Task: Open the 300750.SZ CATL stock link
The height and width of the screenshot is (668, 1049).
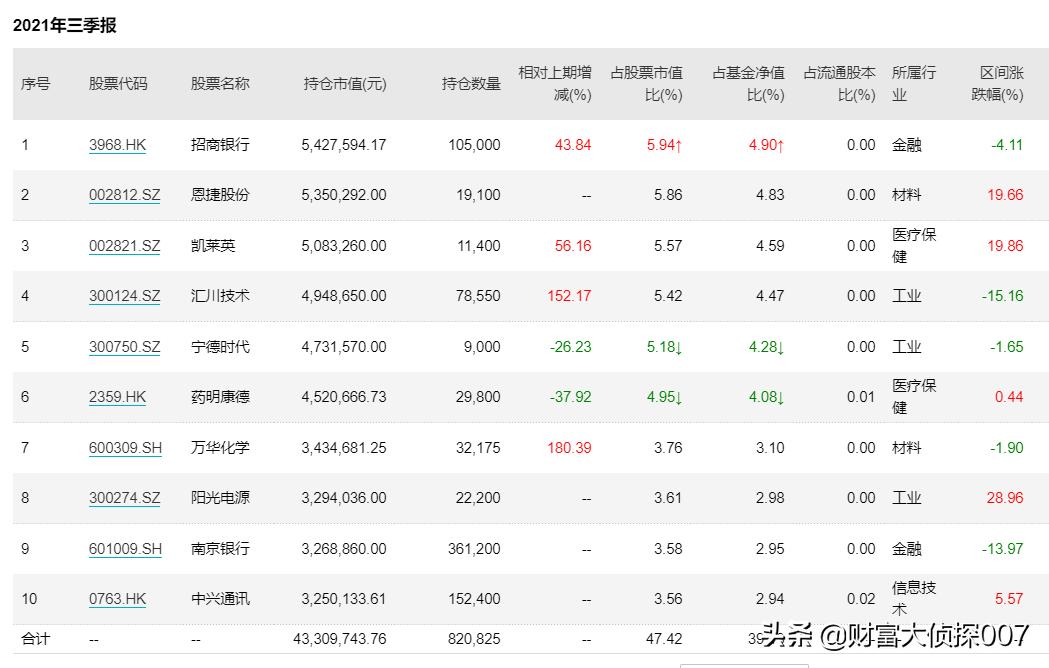Action: 124,346
